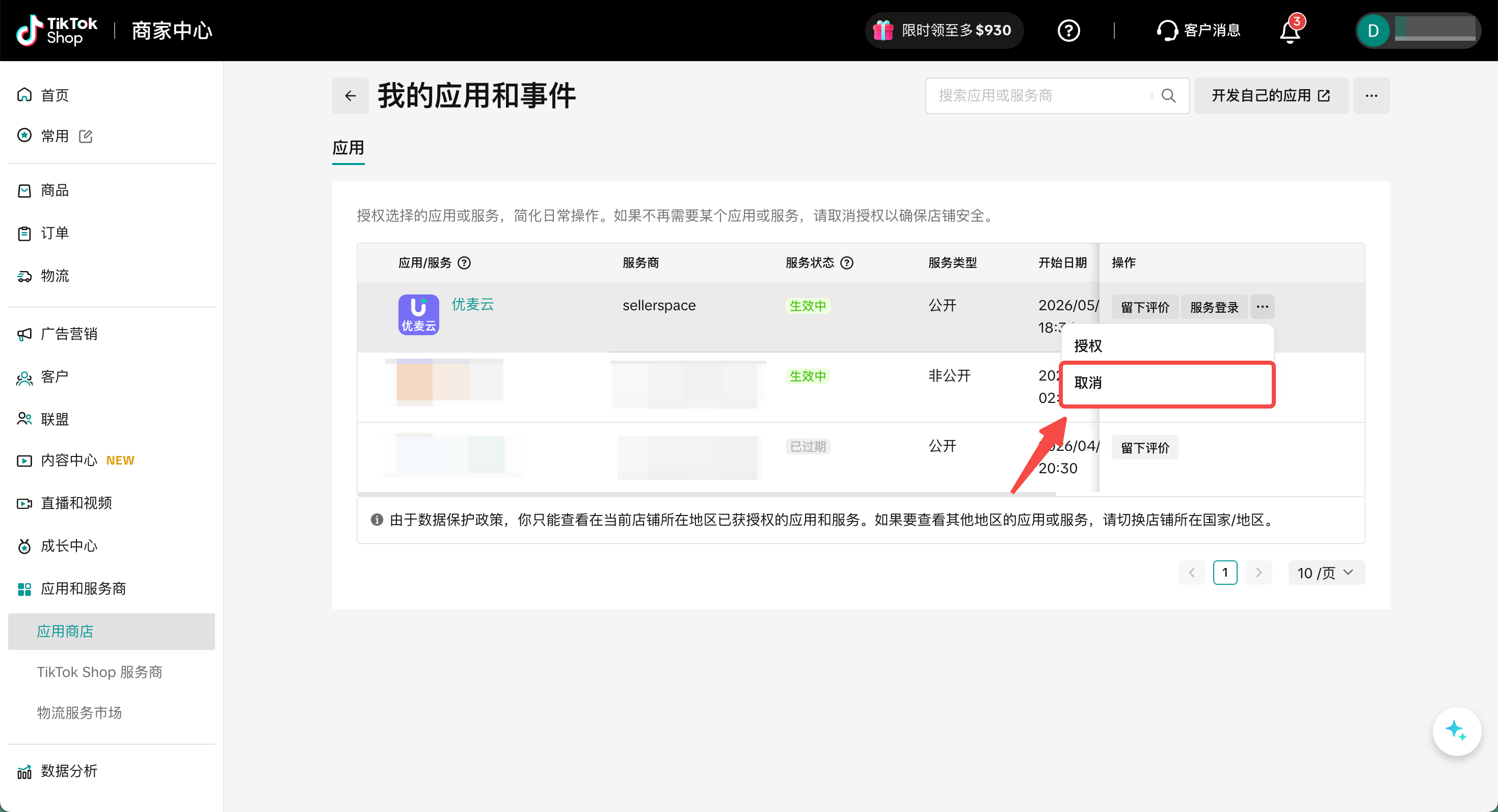Click the floating AI sparkle assistant button

pos(1456,730)
